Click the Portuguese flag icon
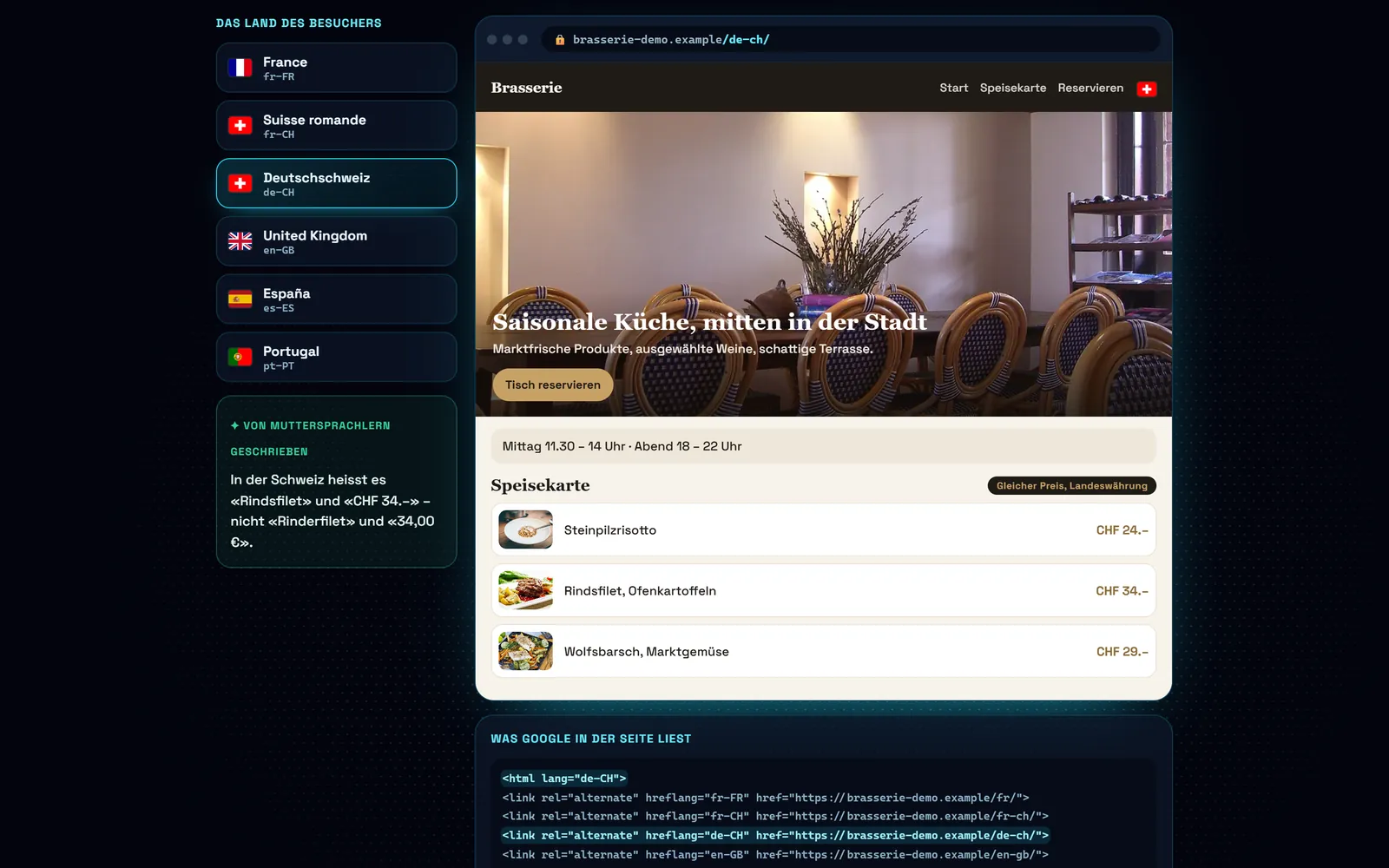This screenshot has width=1389, height=868. pos(240,357)
